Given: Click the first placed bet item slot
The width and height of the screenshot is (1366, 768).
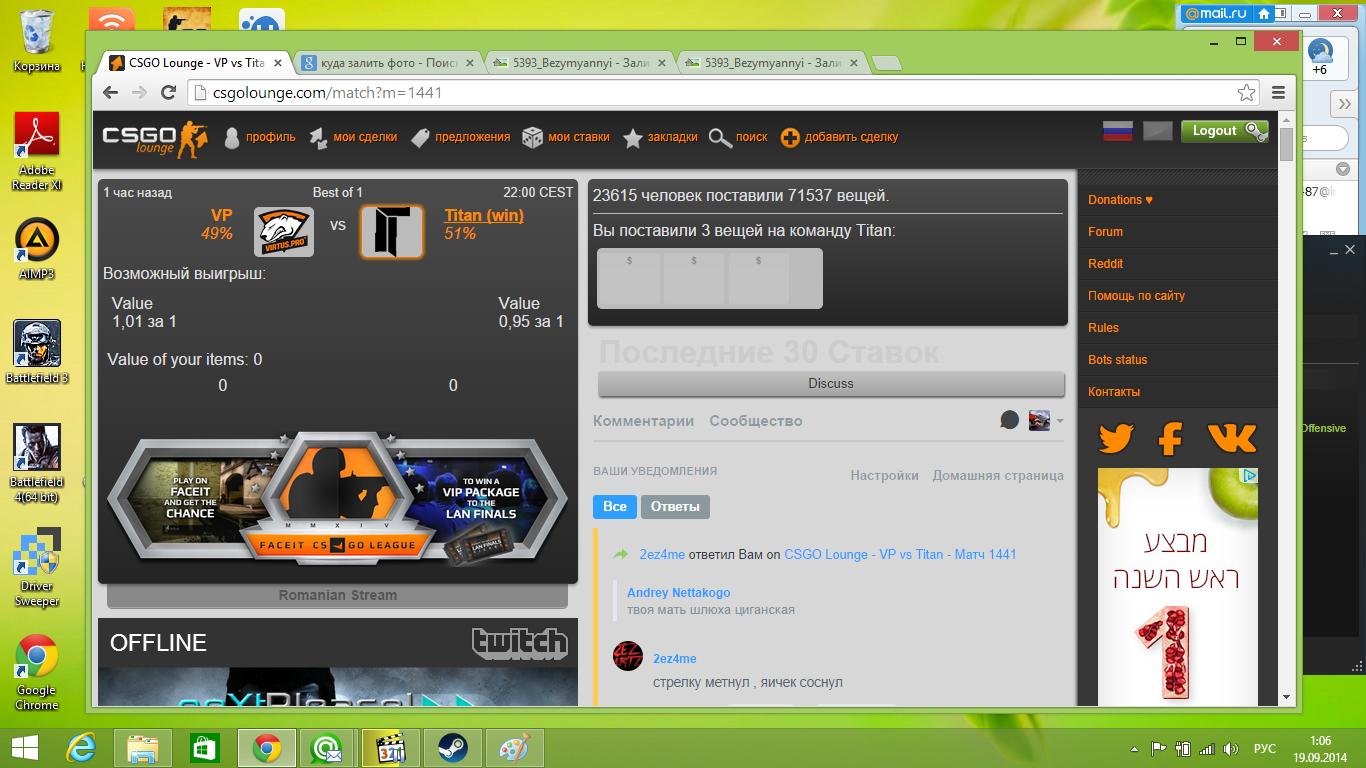Looking at the screenshot, I should coord(629,278).
